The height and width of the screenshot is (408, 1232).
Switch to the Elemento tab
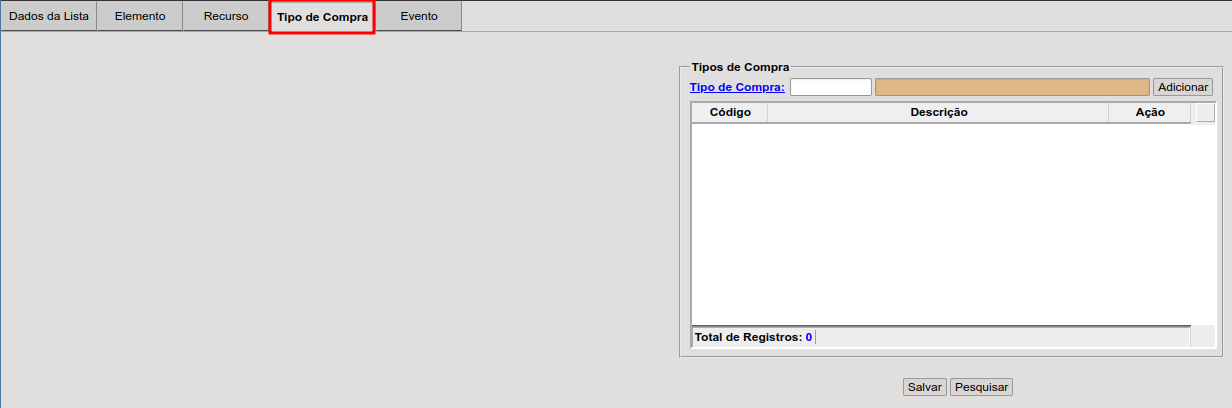[140, 17]
